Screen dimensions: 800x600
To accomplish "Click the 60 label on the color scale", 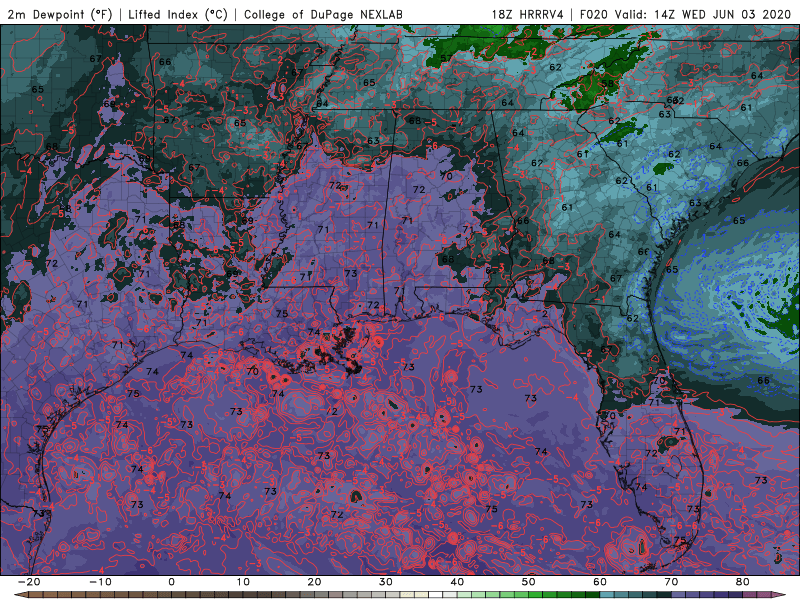I will (x=600, y=582).
